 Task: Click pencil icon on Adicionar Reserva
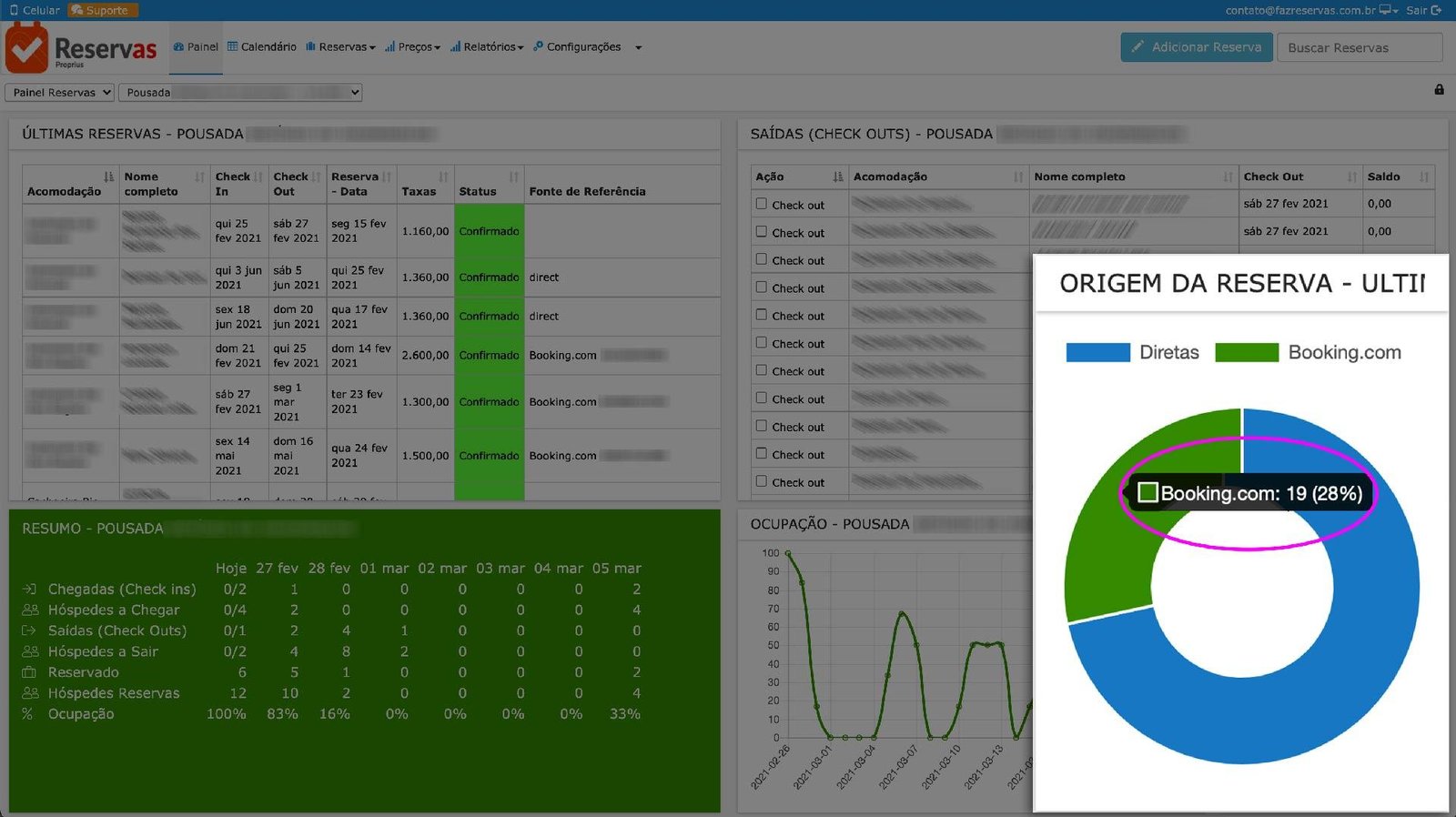click(1137, 46)
